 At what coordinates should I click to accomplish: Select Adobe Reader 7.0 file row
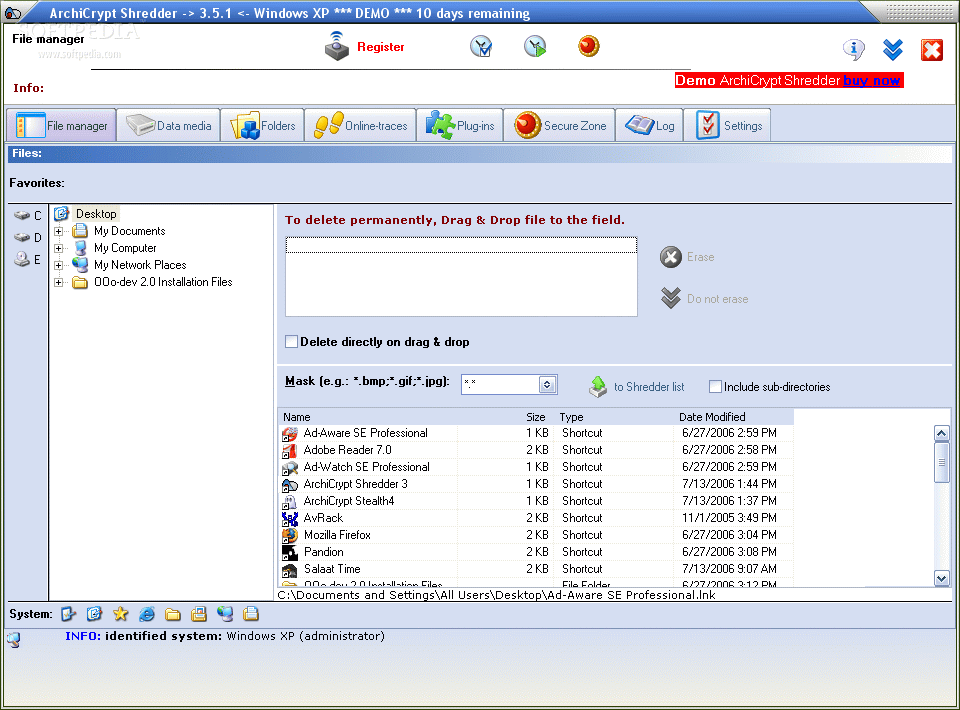(536, 450)
